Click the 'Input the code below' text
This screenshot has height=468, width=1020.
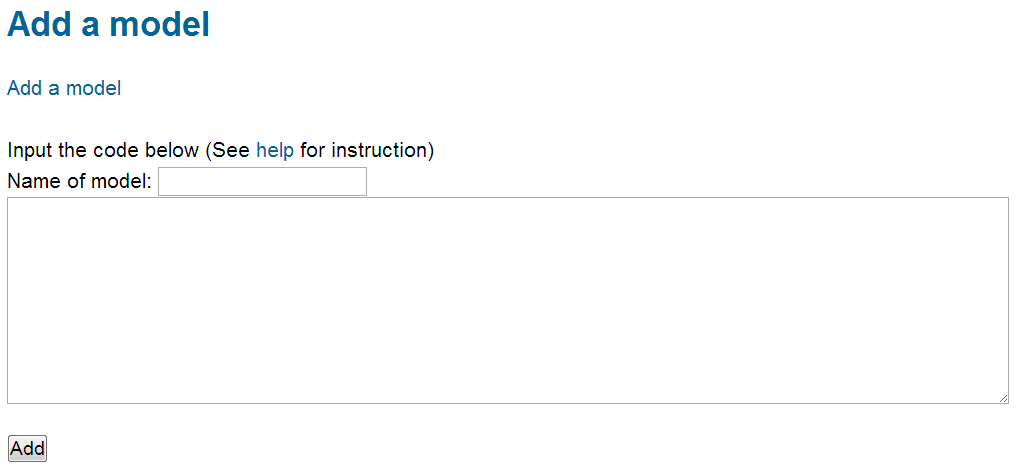click(x=103, y=151)
